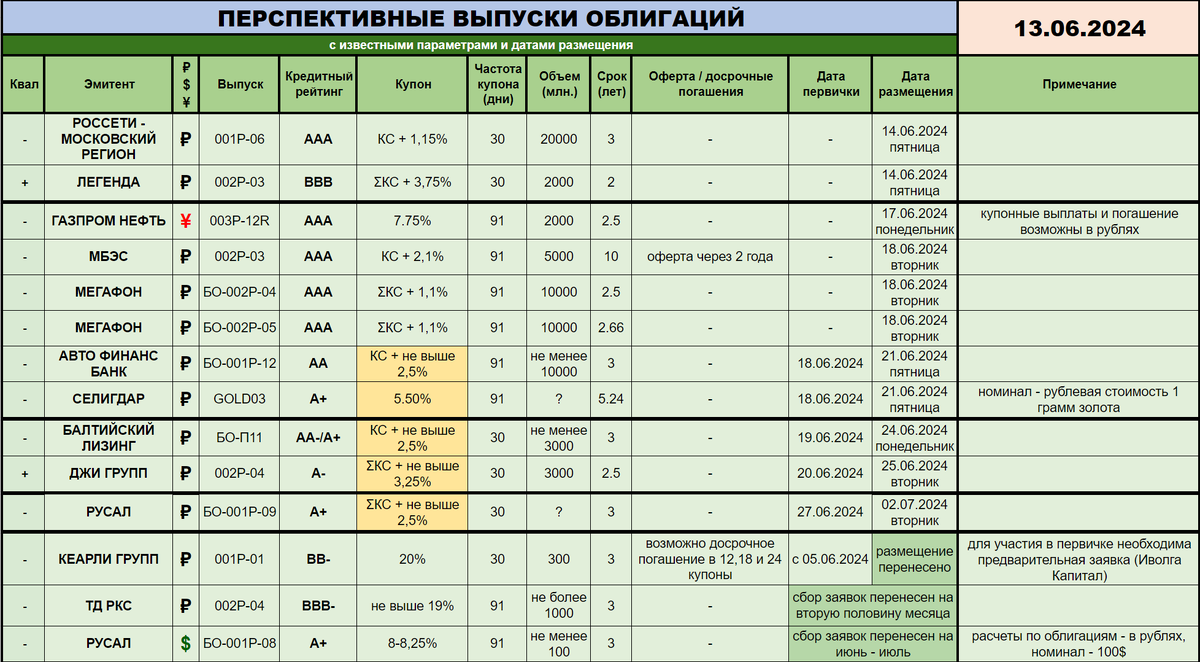Click ruble symbol in КЕАРЛИ ГРУПП row

(x=185, y=559)
